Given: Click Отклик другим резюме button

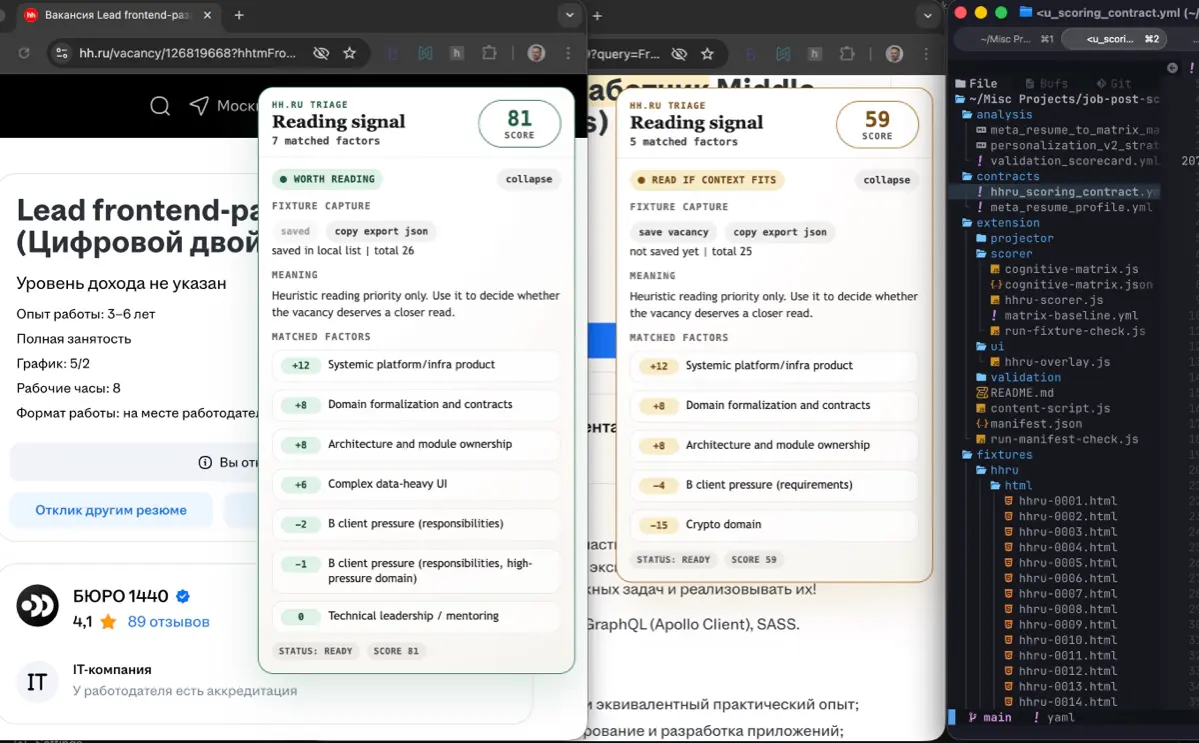Looking at the screenshot, I should (111, 510).
